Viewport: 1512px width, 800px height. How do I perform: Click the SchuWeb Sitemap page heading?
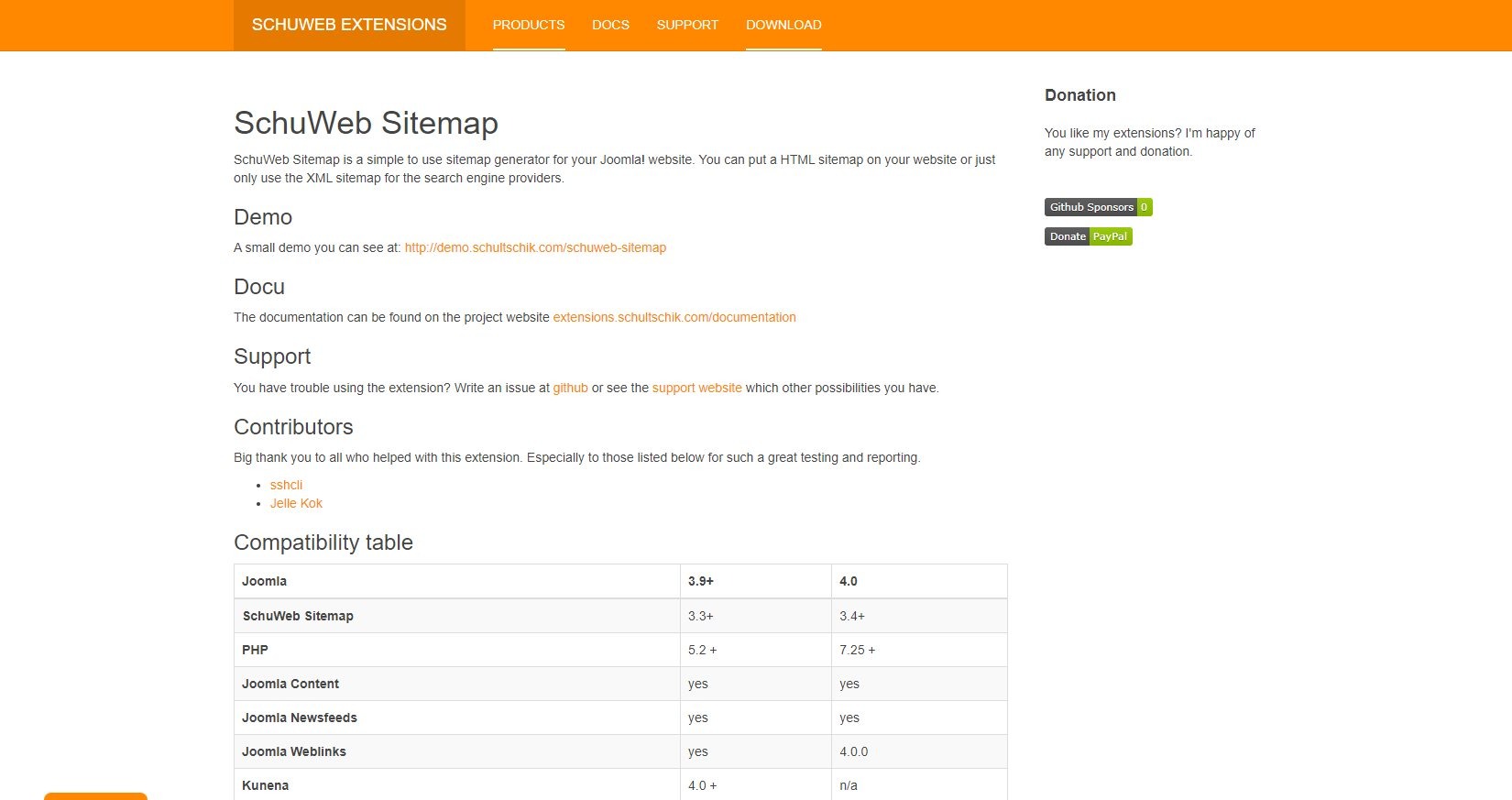[366, 123]
